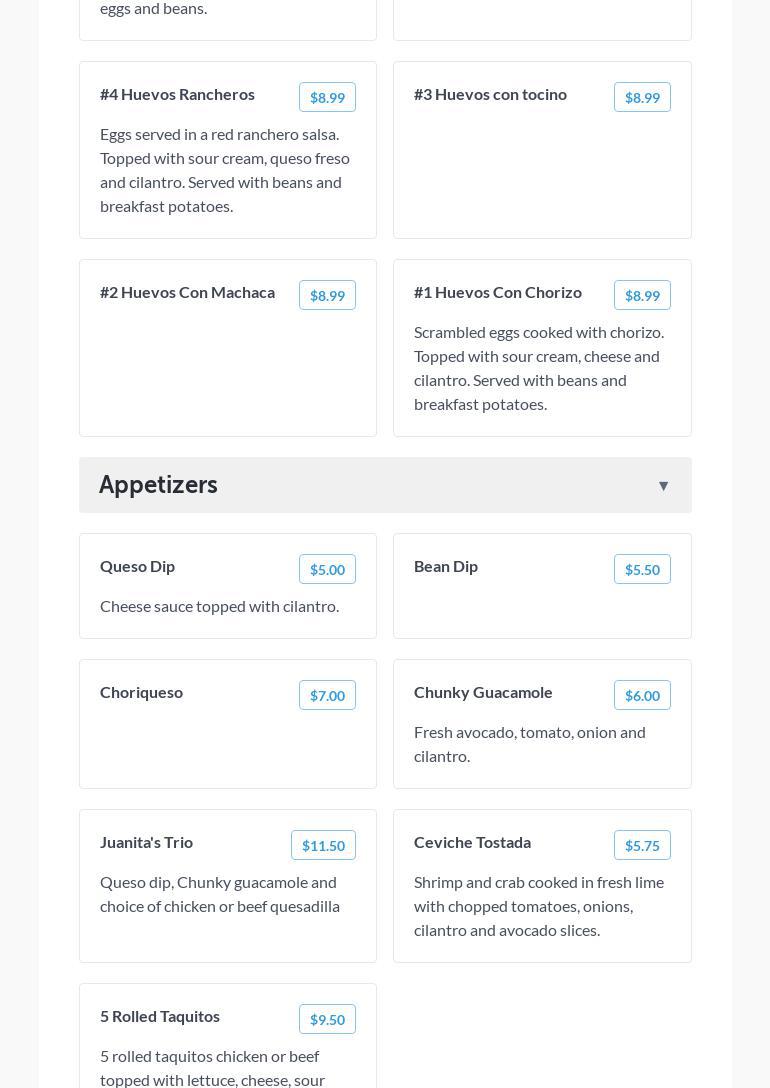770x1088 pixels.
Task: Click the Choriqueso $7.00 price tag
Action: click(x=327, y=695)
